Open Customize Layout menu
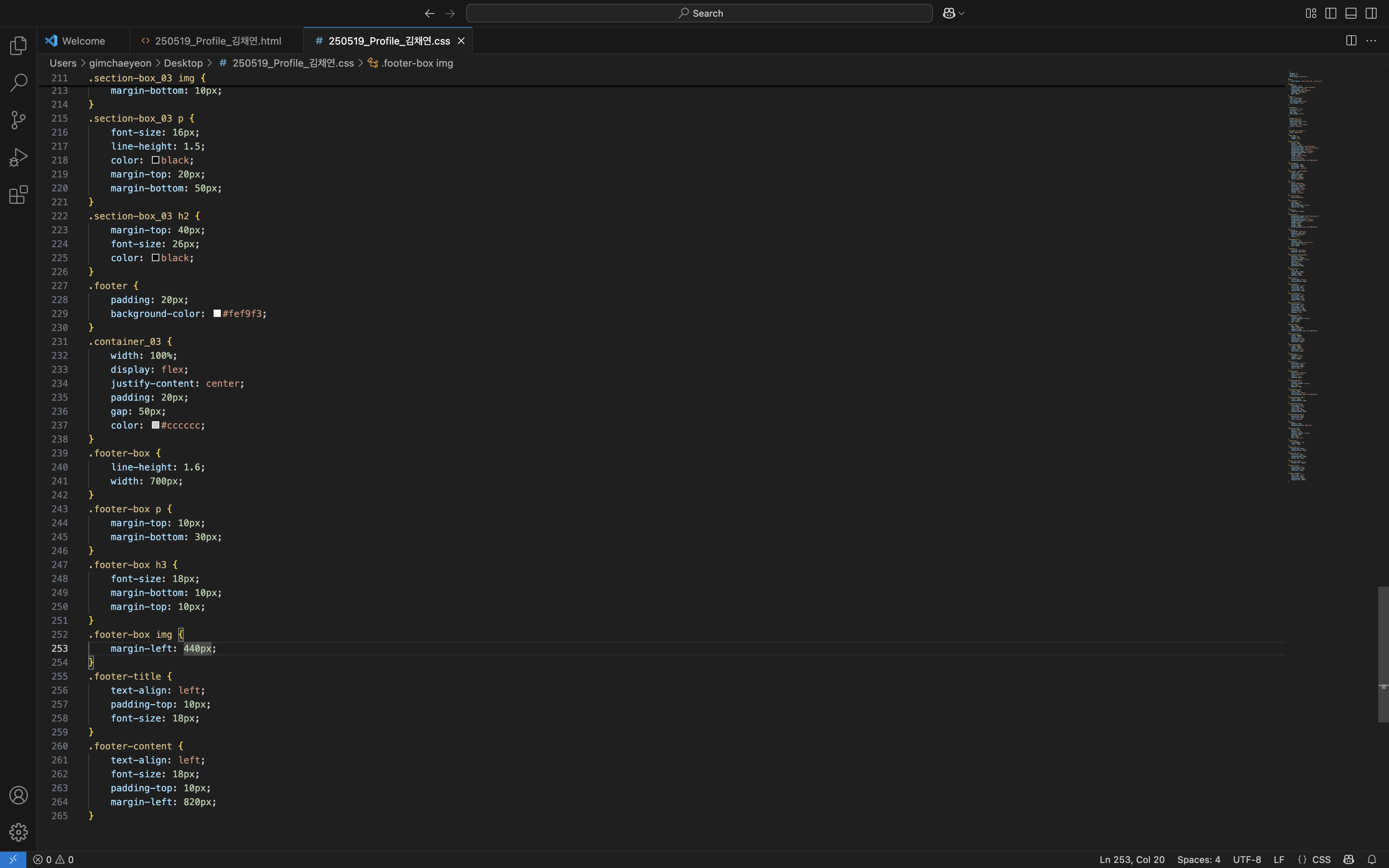Viewport: 1389px width, 868px height. [1310, 13]
